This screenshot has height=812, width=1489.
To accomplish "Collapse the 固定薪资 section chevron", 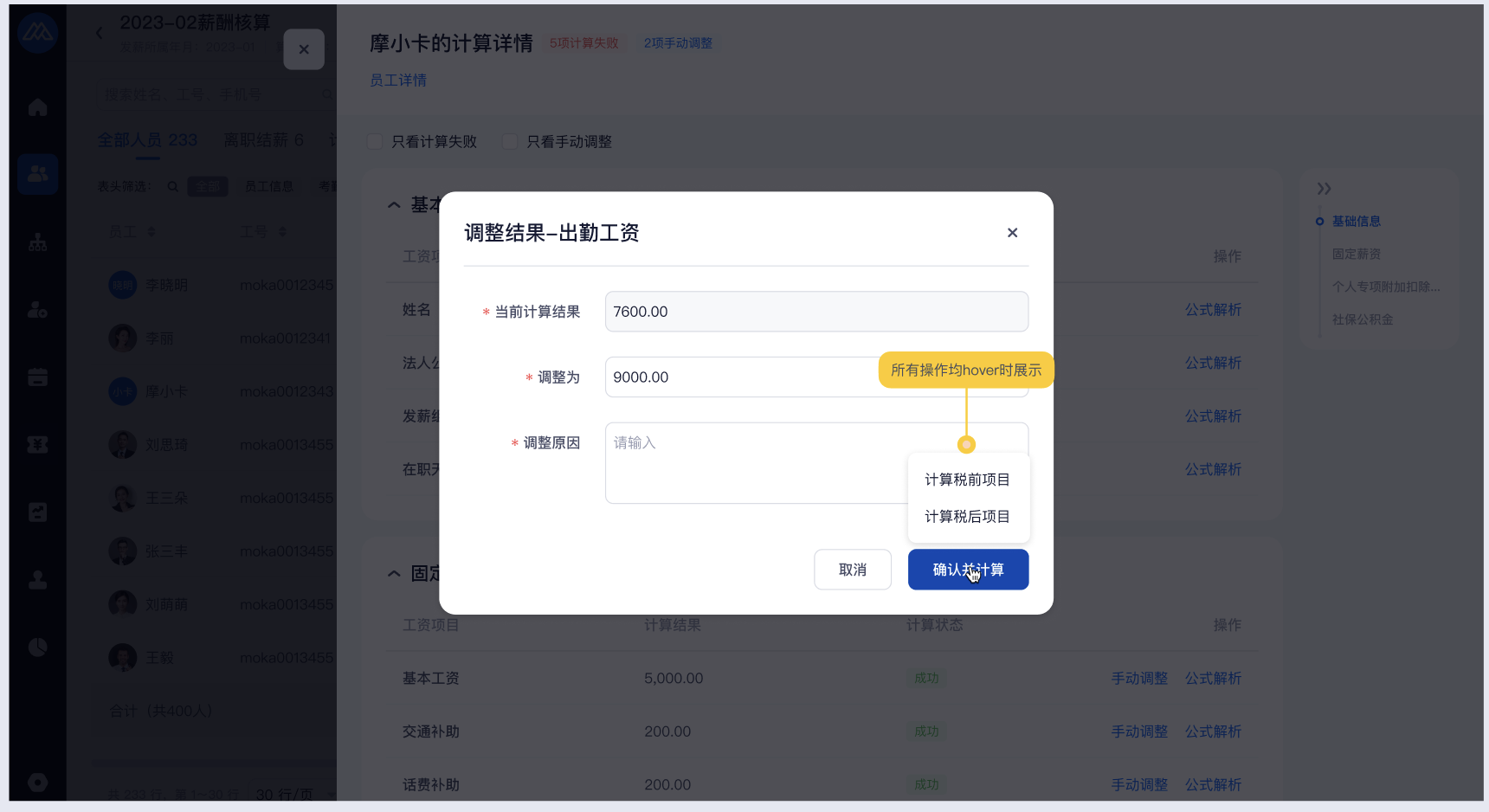I will [x=394, y=574].
